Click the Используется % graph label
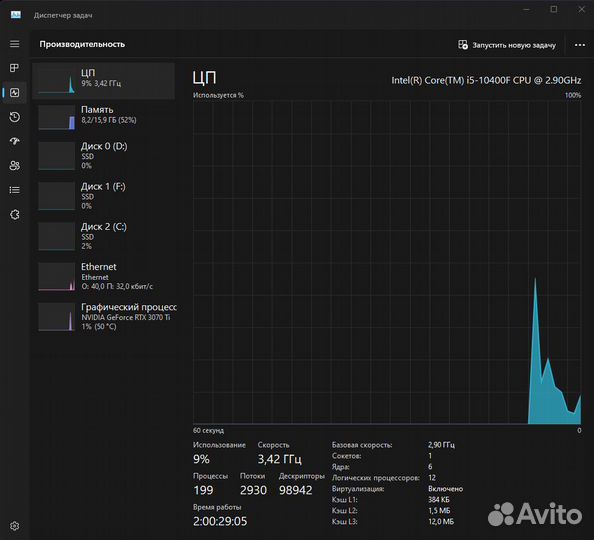594x540 pixels. (x=218, y=95)
